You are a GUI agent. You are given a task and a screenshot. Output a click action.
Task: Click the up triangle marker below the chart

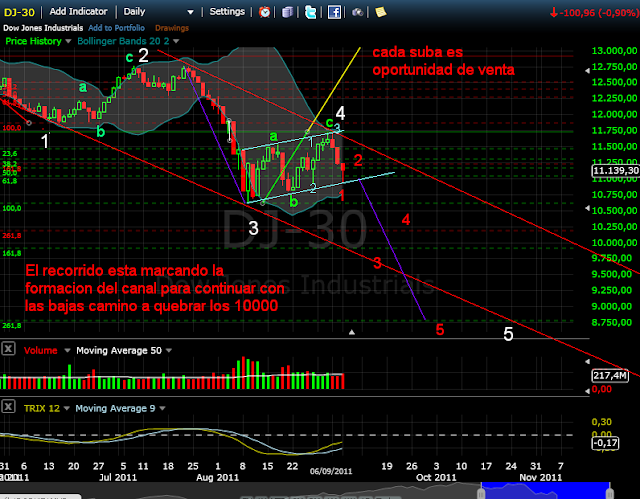click(x=352, y=333)
